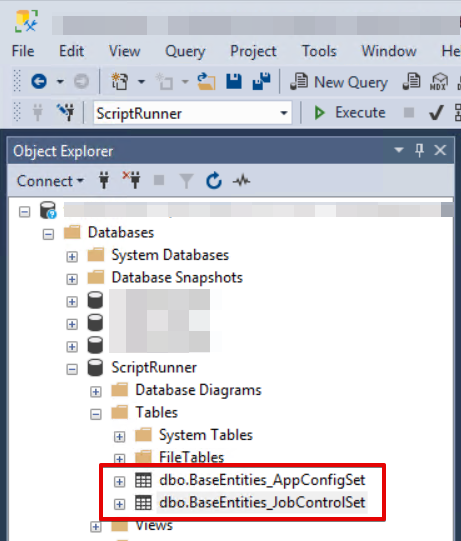Expand the FileTables folder
461x541 pixels.
(x=119, y=459)
